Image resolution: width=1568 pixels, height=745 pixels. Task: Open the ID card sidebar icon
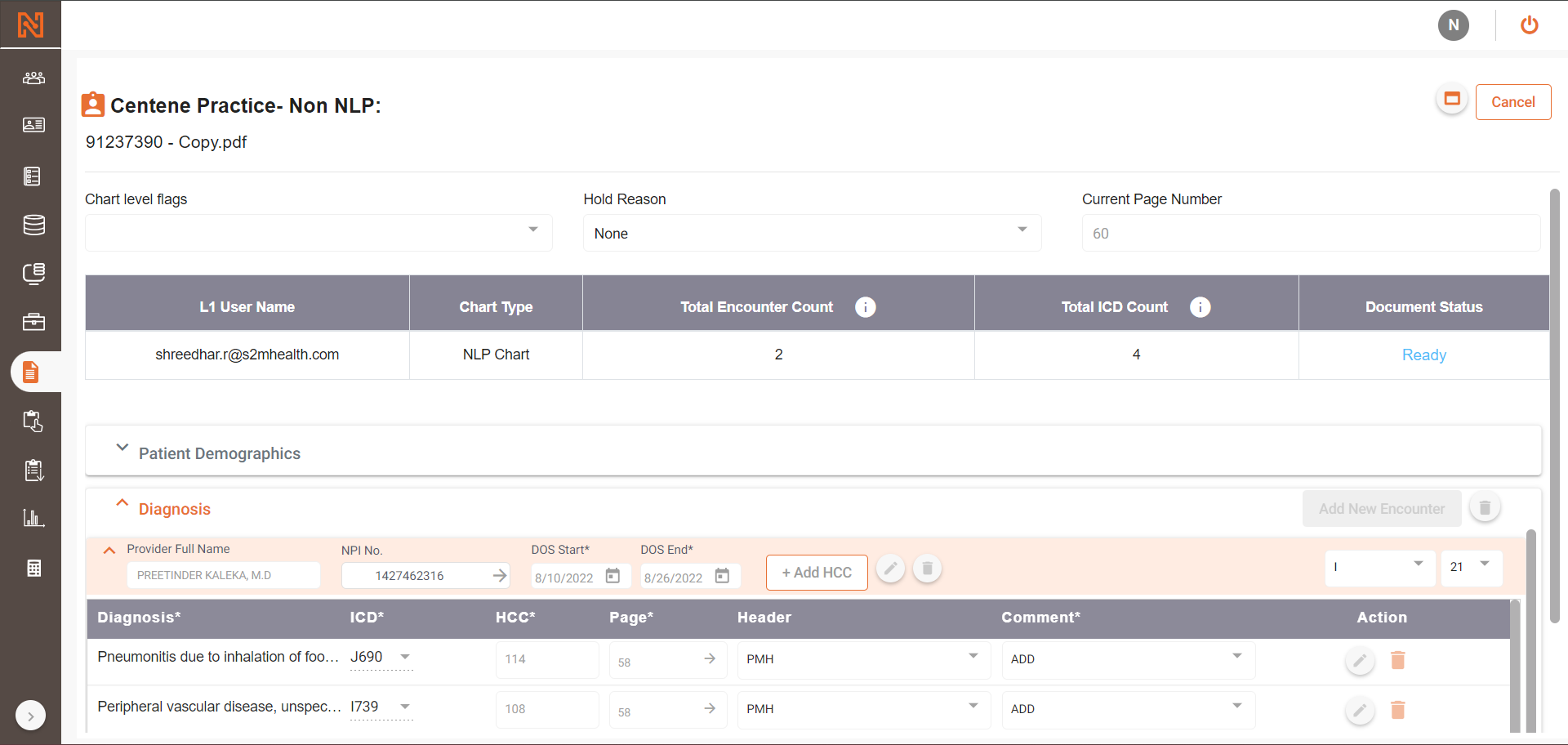tap(33, 125)
